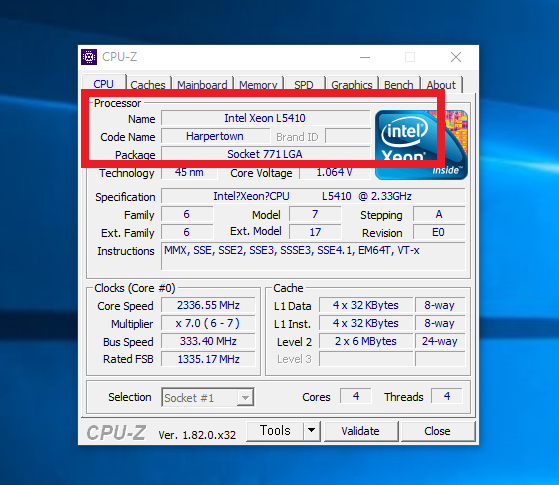Click the L1 Inst. 8-way associativity
The width and height of the screenshot is (559, 485).
tap(440, 323)
